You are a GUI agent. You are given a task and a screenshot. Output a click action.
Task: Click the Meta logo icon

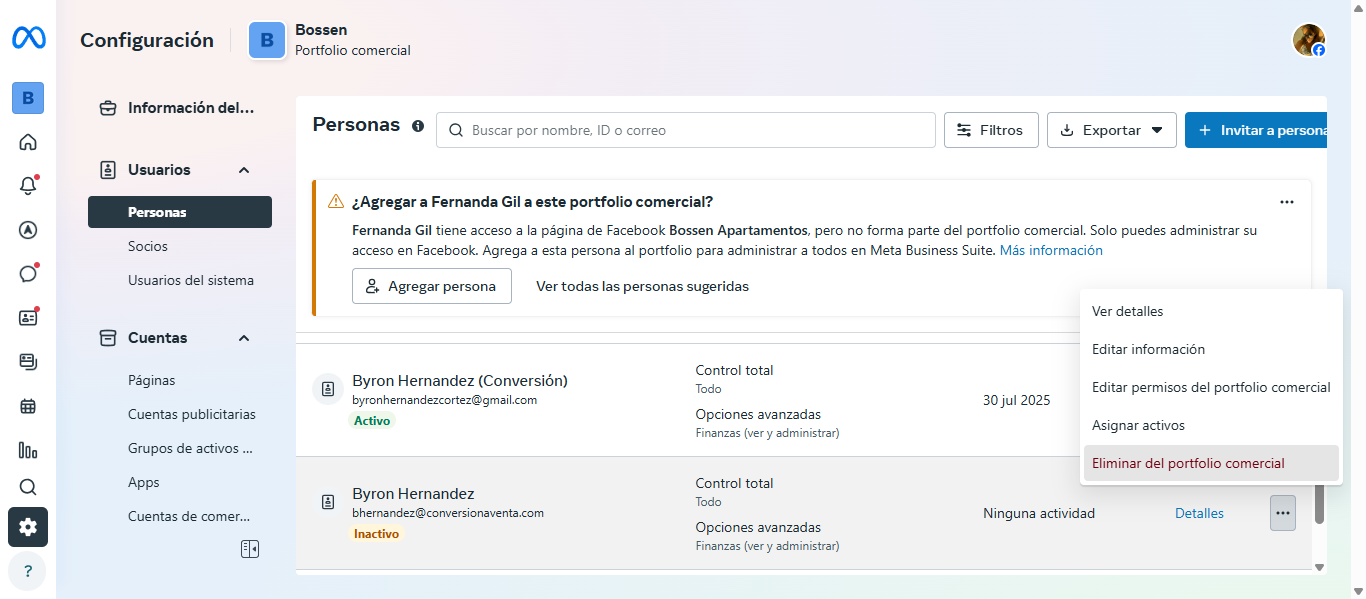point(28,39)
